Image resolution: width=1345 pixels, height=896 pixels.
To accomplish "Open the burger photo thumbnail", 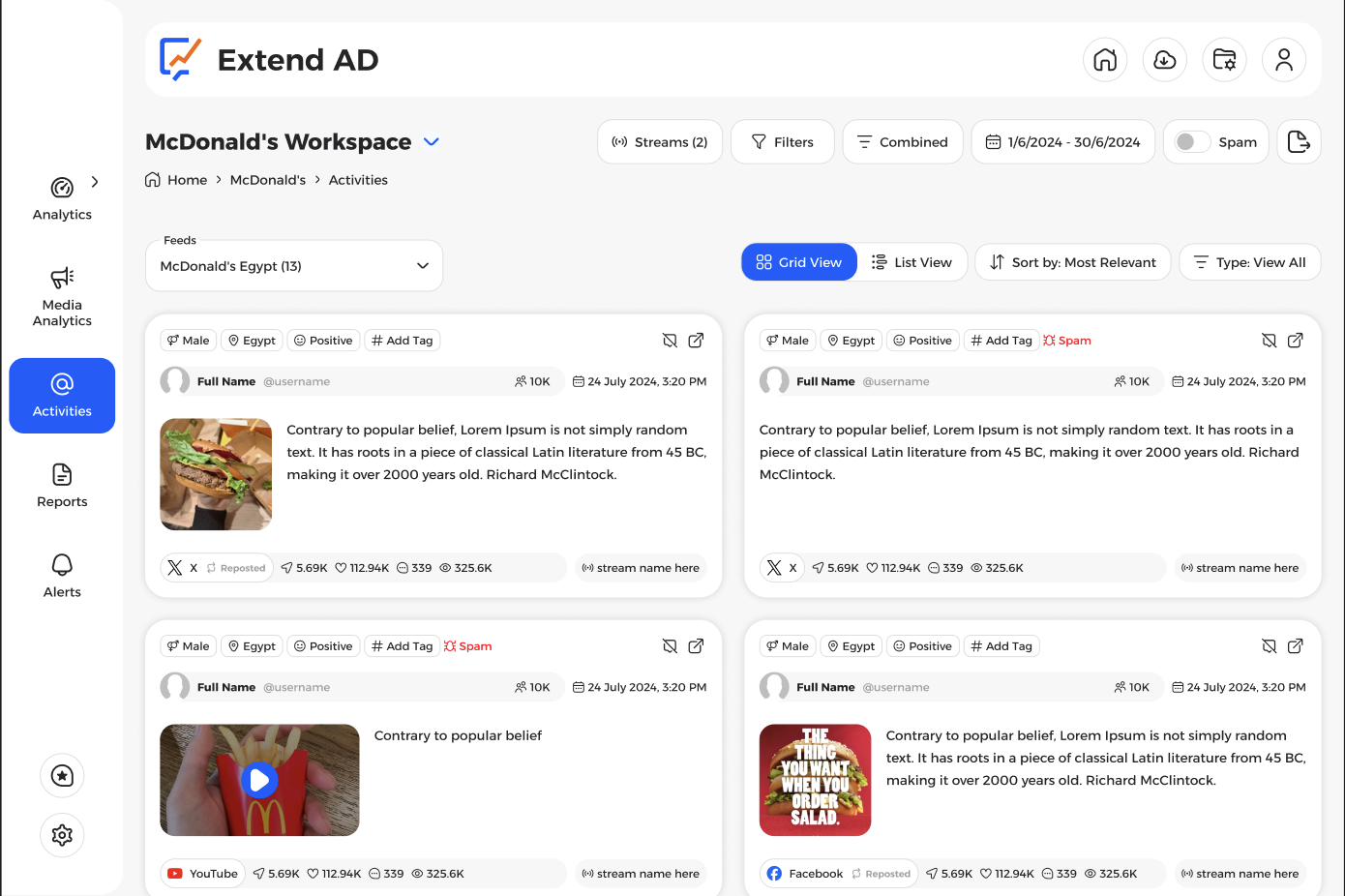I will click(216, 474).
